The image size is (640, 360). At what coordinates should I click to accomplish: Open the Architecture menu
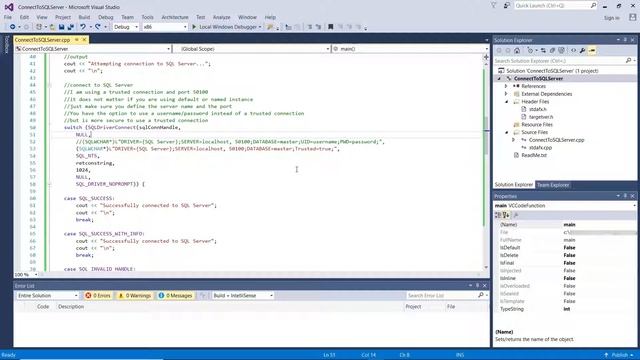pyautogui.click(x=175, y=17)
